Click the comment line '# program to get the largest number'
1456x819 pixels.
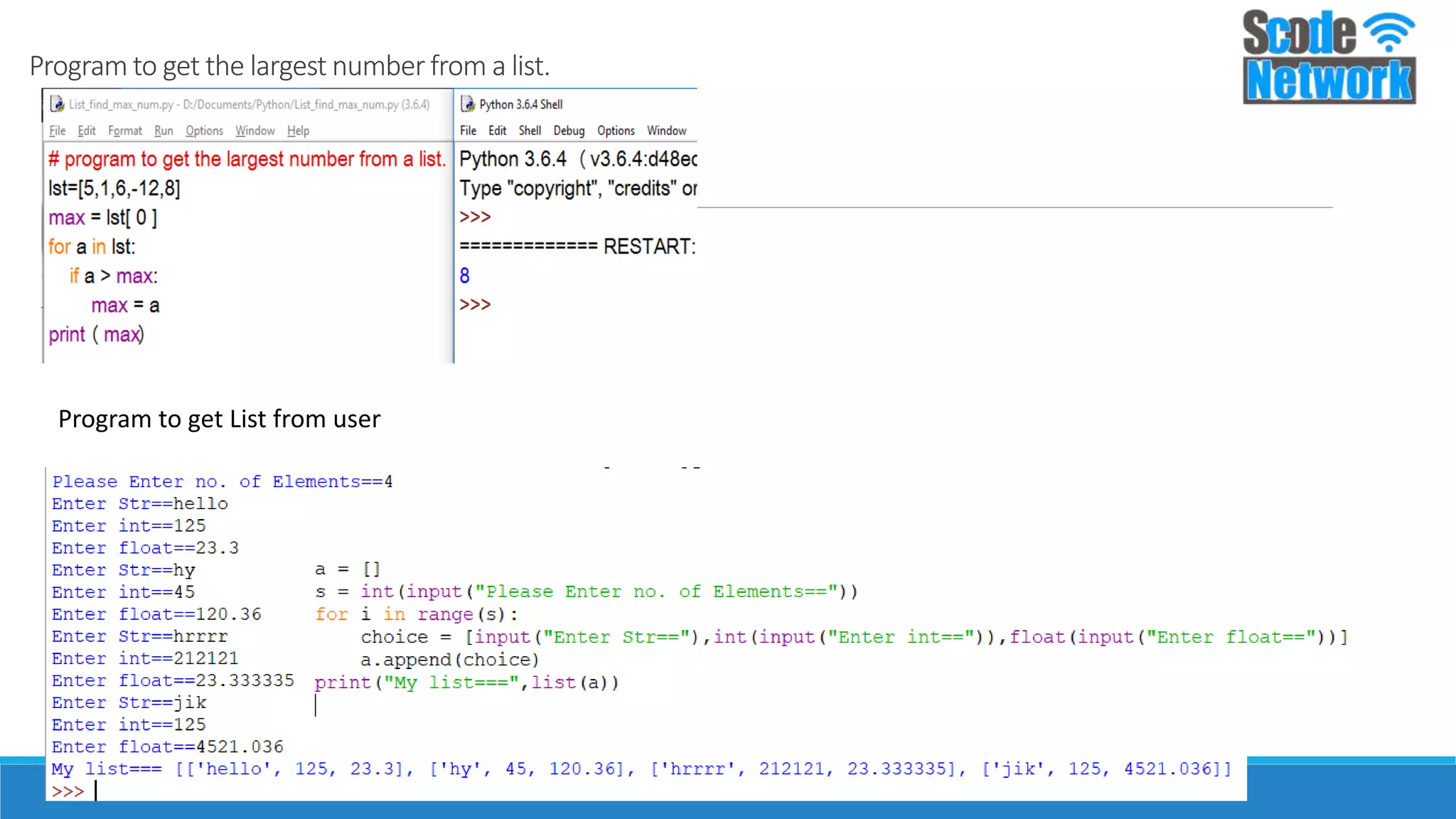pos(247,159)
